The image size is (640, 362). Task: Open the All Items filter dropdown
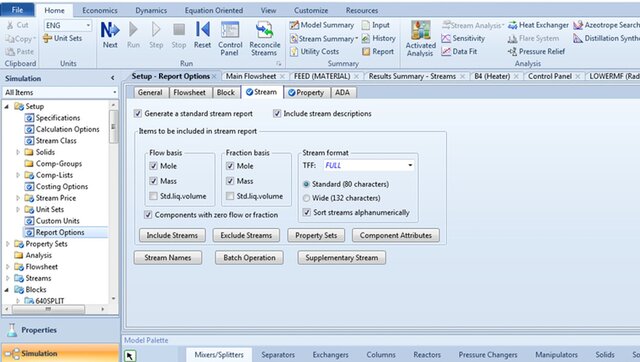(114, 92)
